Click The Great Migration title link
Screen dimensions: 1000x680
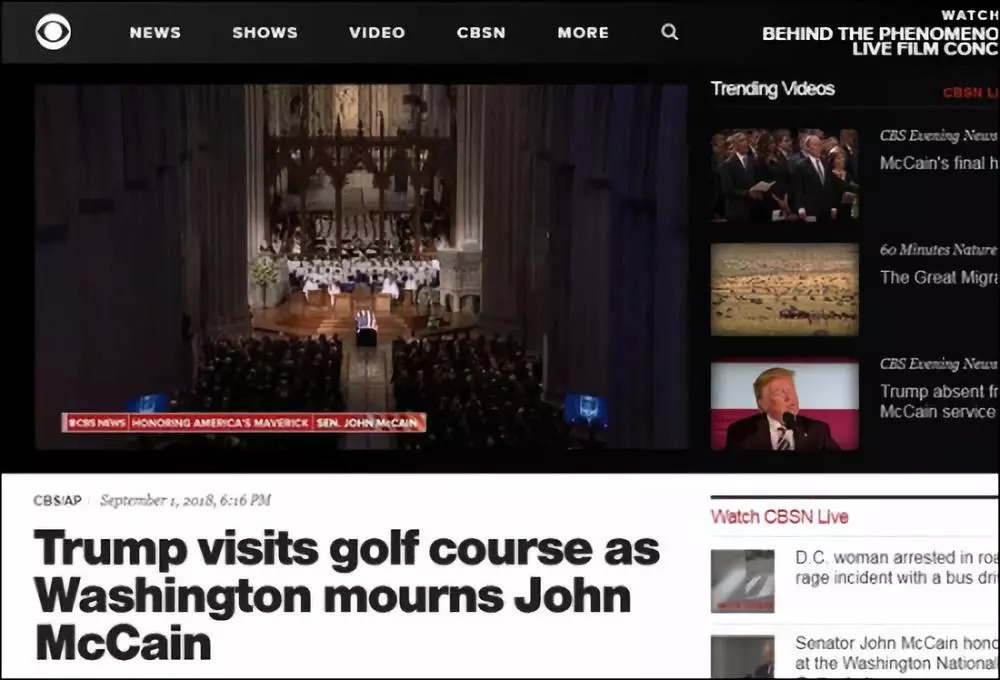(939, 277)
